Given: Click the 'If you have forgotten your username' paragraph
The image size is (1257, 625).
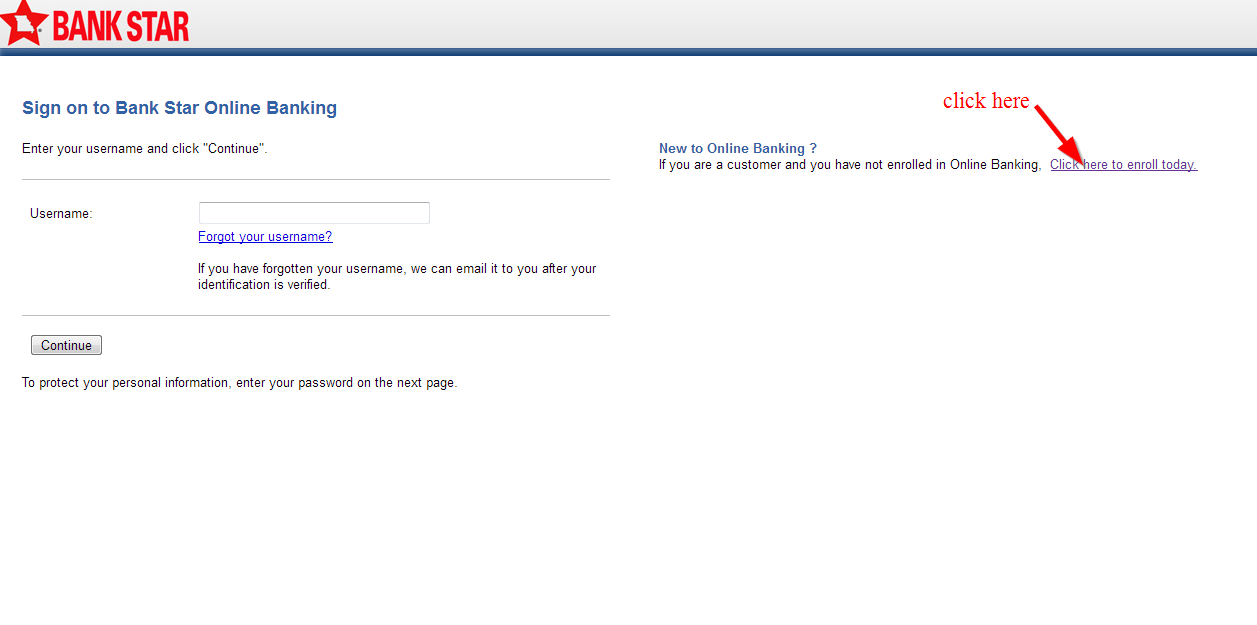Looking at the screenshot, I should point(397,277).
